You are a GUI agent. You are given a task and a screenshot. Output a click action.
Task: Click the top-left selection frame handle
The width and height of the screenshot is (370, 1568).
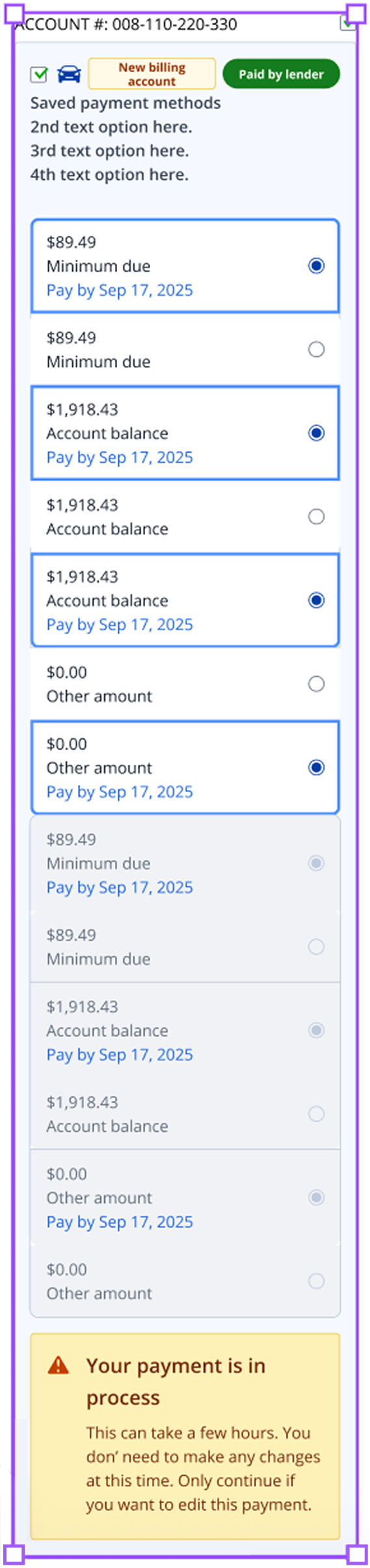tap(14, 14)
